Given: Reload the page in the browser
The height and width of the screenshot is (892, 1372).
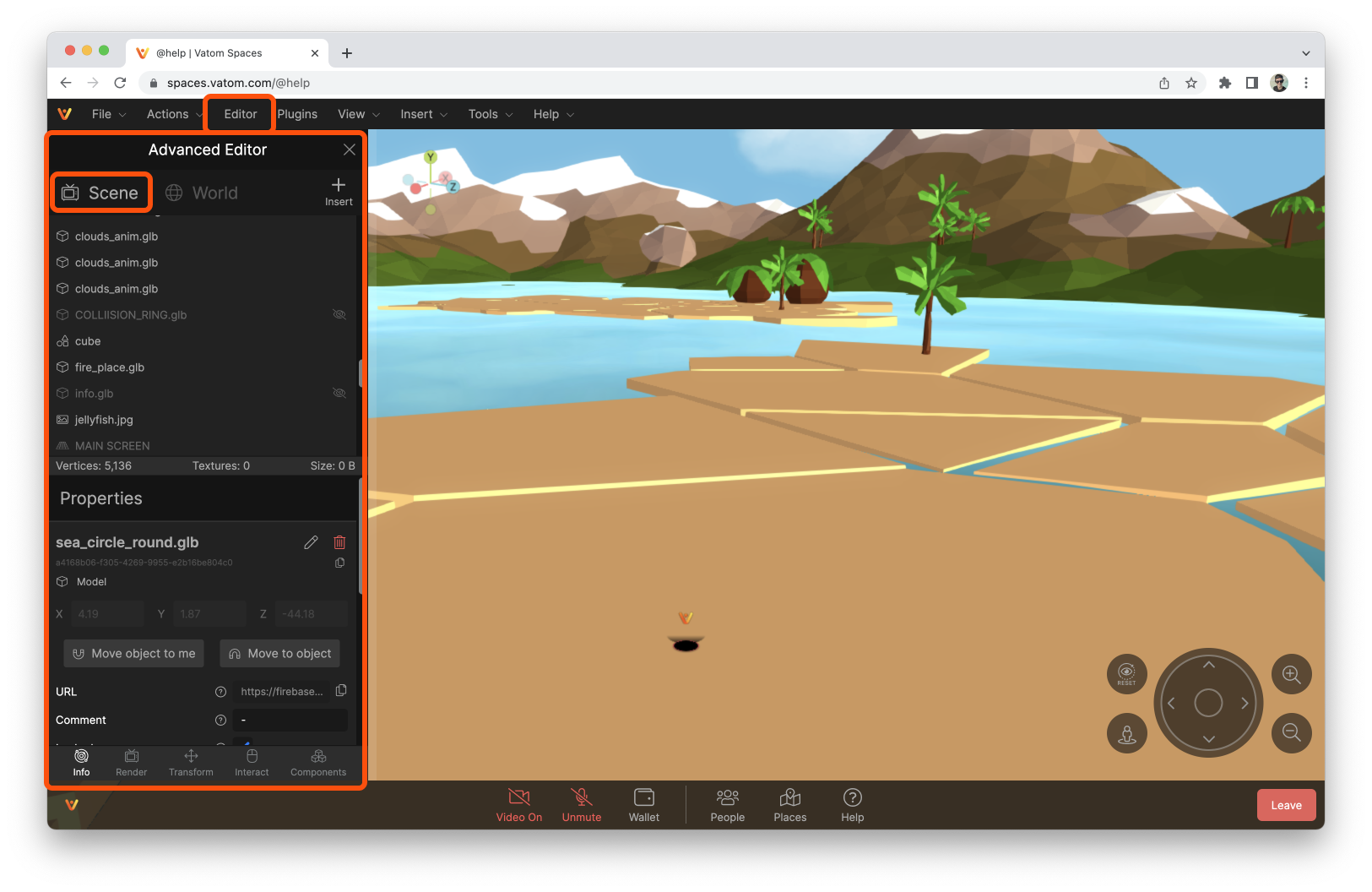Looking at the screenshot, I should pos(120,83).
